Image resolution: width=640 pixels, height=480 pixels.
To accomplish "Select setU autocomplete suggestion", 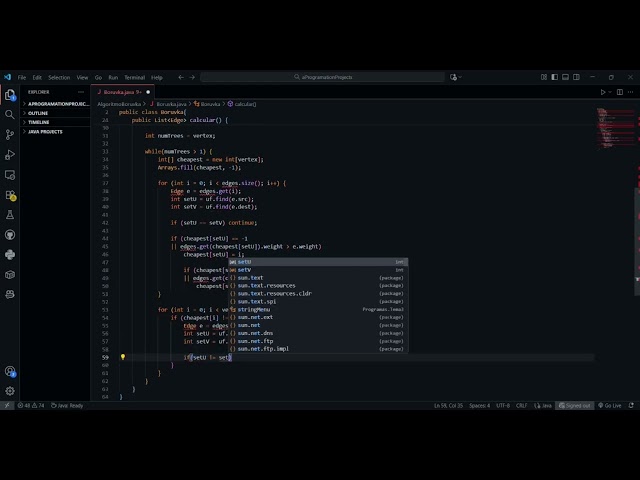I will click(x=318, y=262).
